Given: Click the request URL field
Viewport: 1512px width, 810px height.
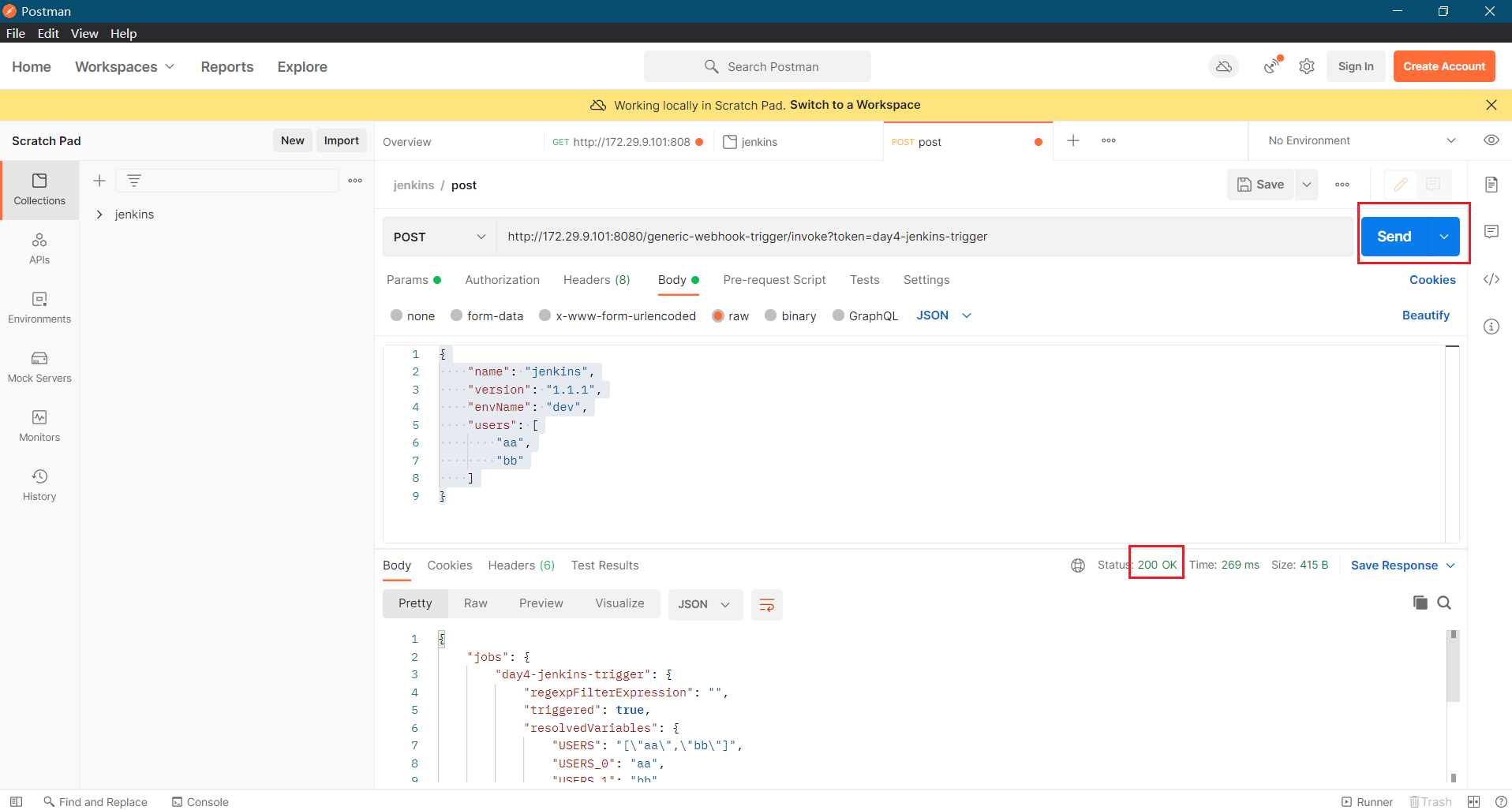Looking at the screenshot, I should [x=924, y=237].
